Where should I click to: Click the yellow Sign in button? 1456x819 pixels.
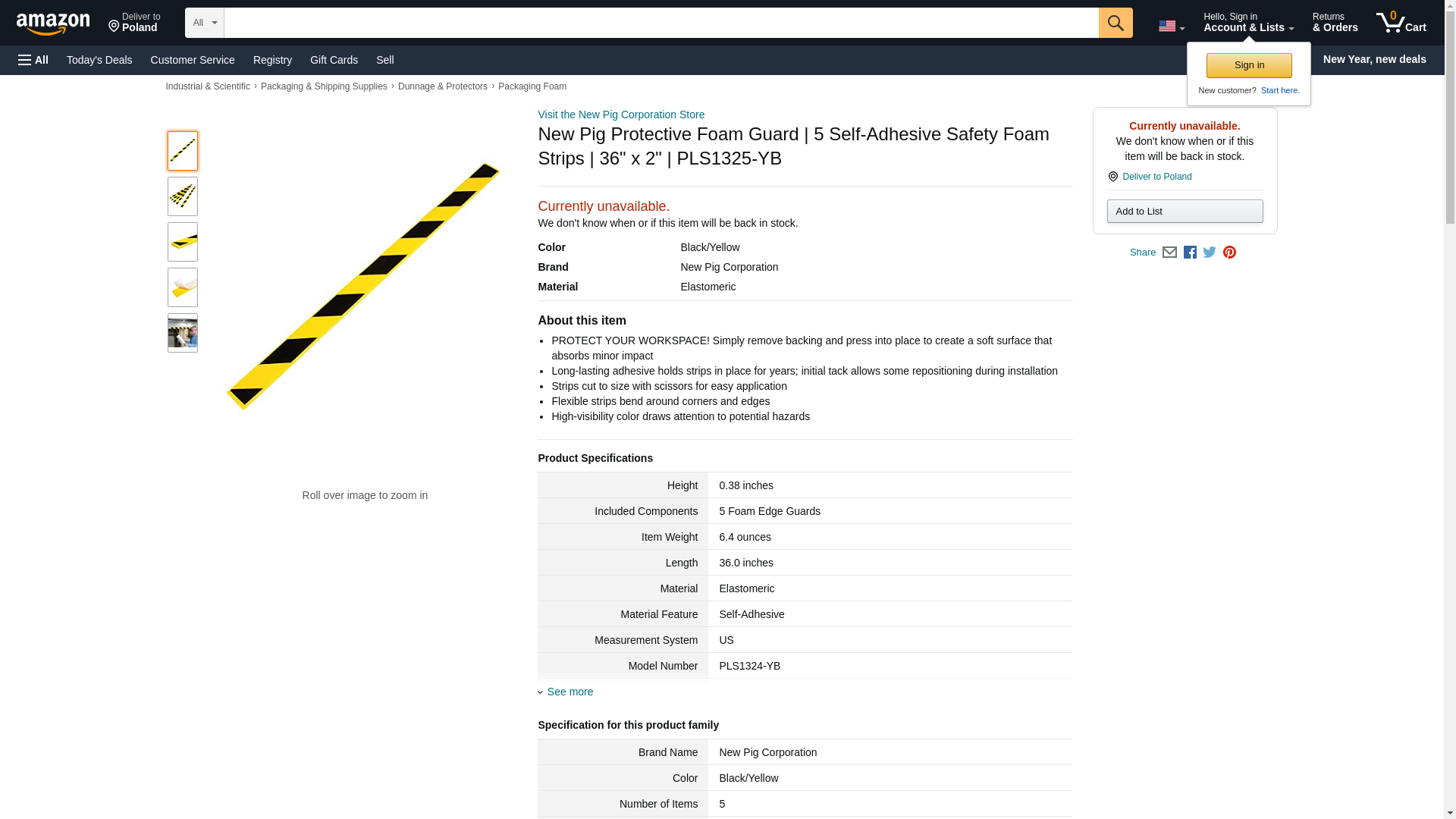[1249, 65]
